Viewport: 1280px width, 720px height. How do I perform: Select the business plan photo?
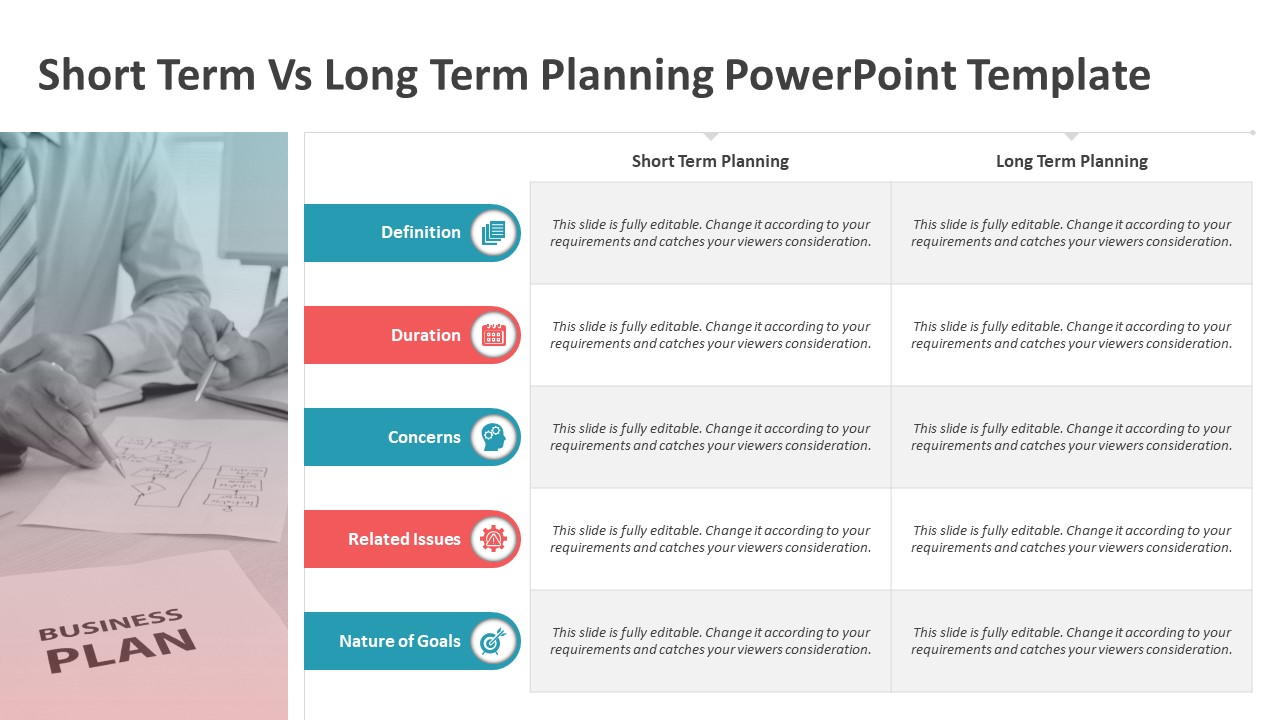click(x=144, y=426)
